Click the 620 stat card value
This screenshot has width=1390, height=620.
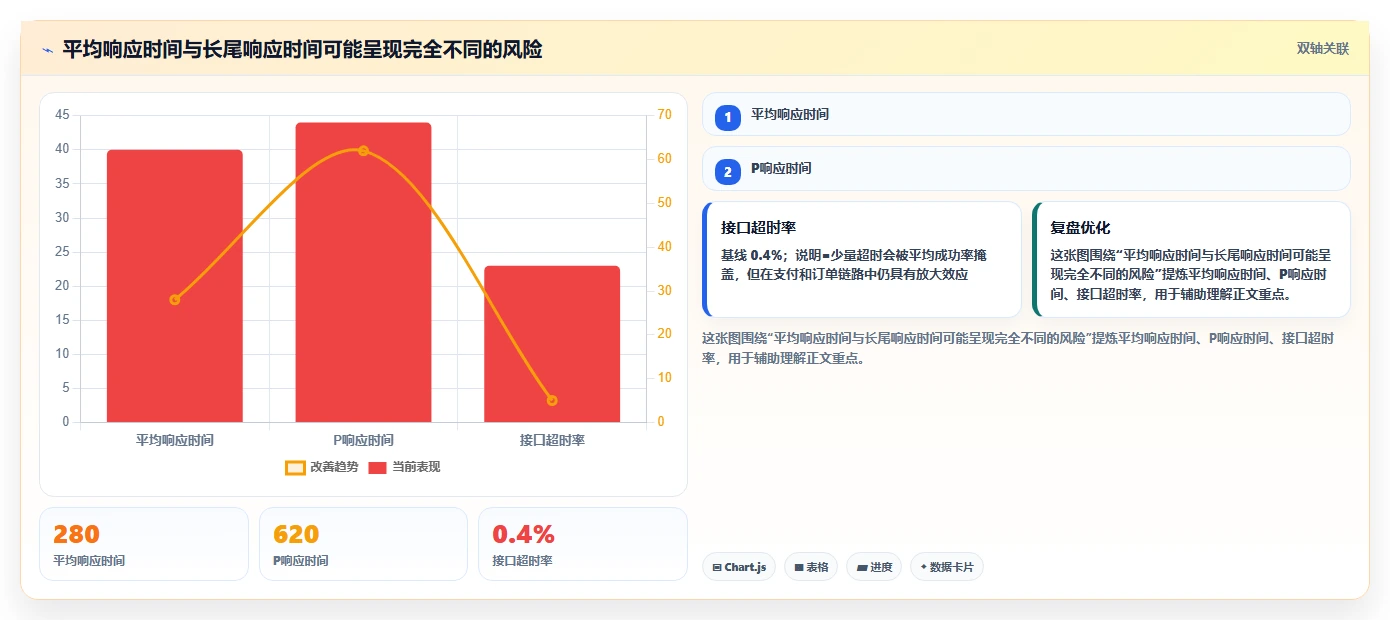coord(296,534)
